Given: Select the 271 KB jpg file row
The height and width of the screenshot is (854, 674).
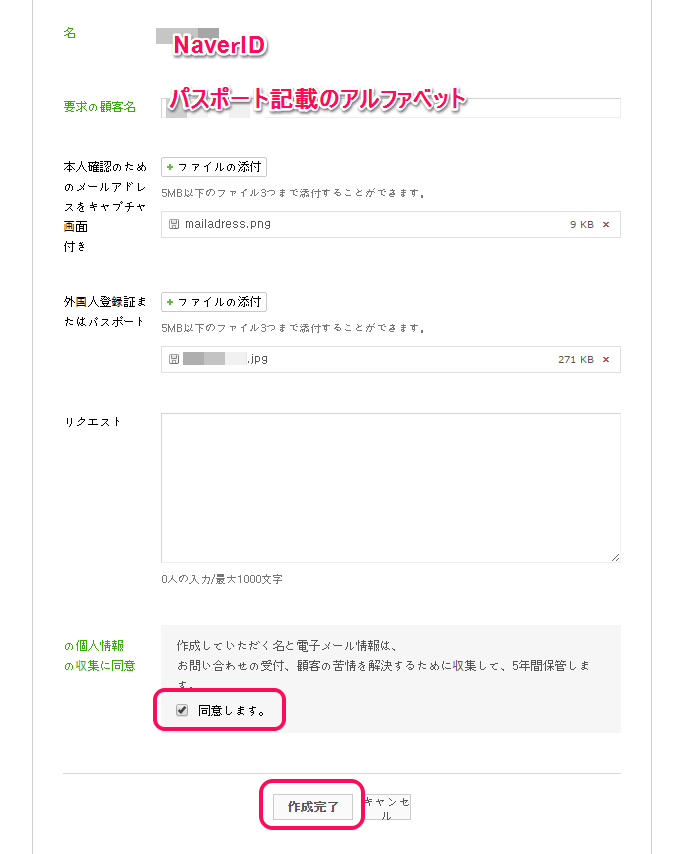Looking at the screenshot, I should click(x=391, y=359).
